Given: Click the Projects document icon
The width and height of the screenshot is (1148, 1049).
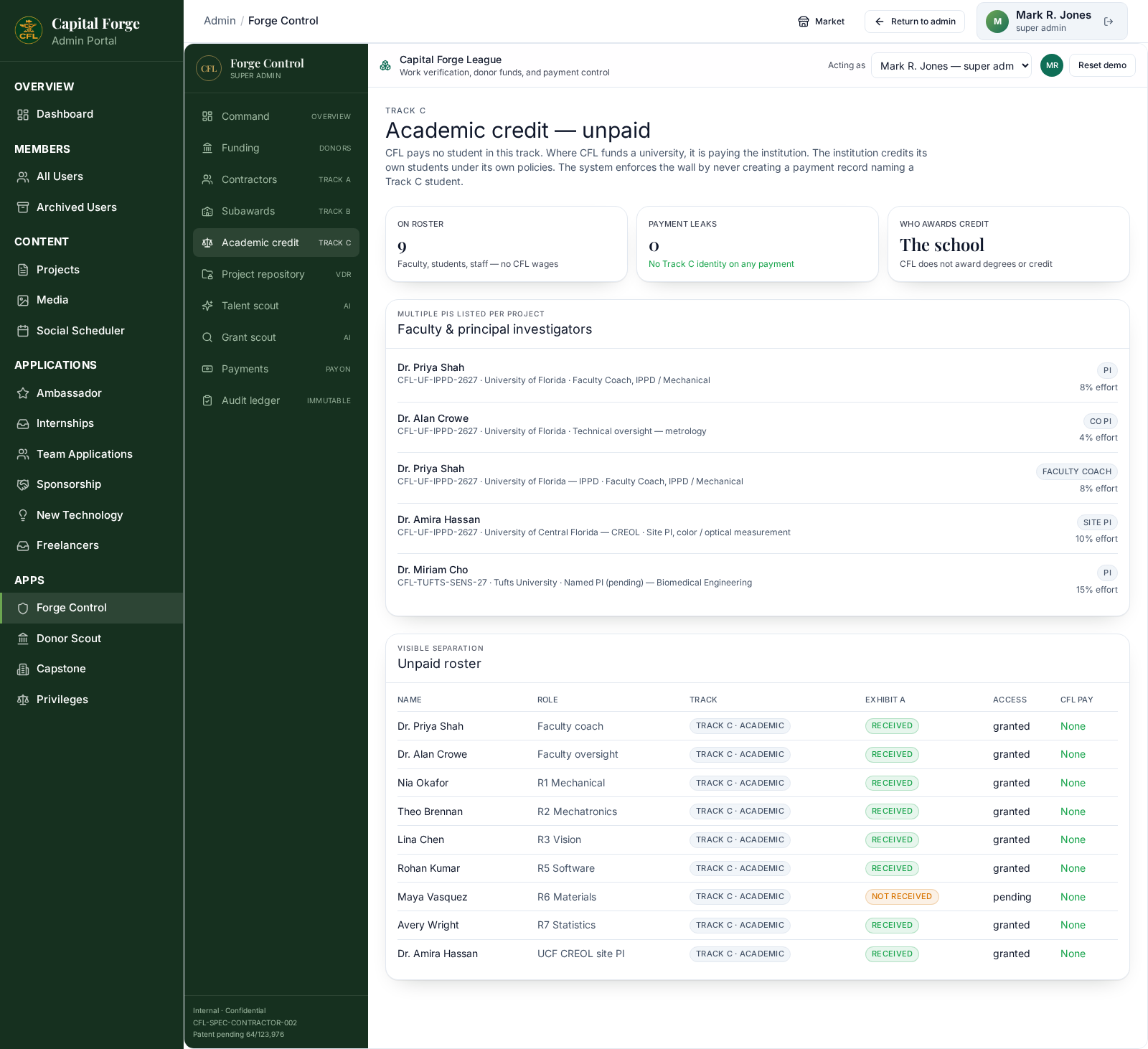Looking at the screenshot, I should point(23,270).
